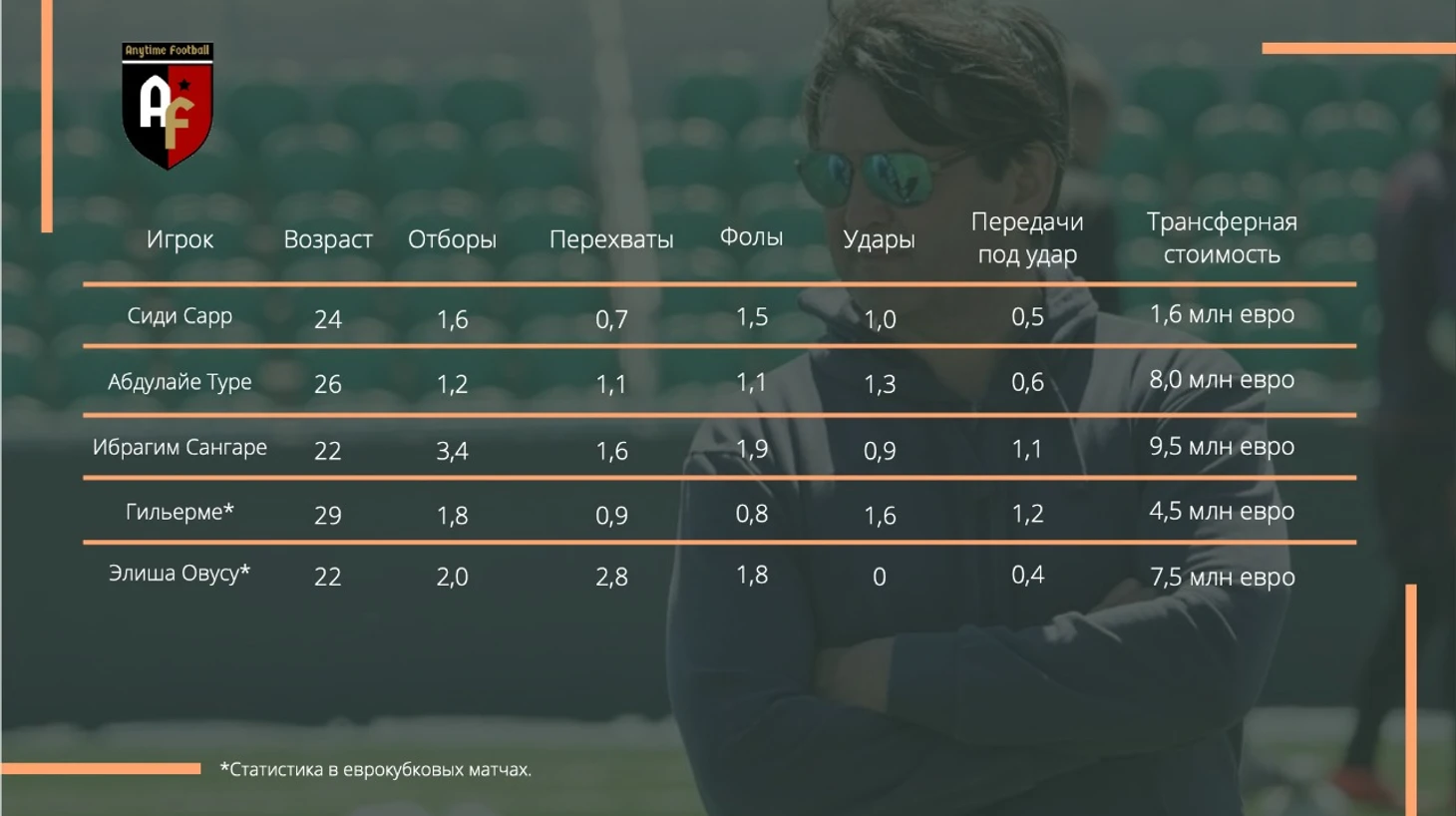Viewport: 1456px width, 816px height.
Task: Click the 2,8 interceptions value for Овусу
Action: (x=611, y=577)
